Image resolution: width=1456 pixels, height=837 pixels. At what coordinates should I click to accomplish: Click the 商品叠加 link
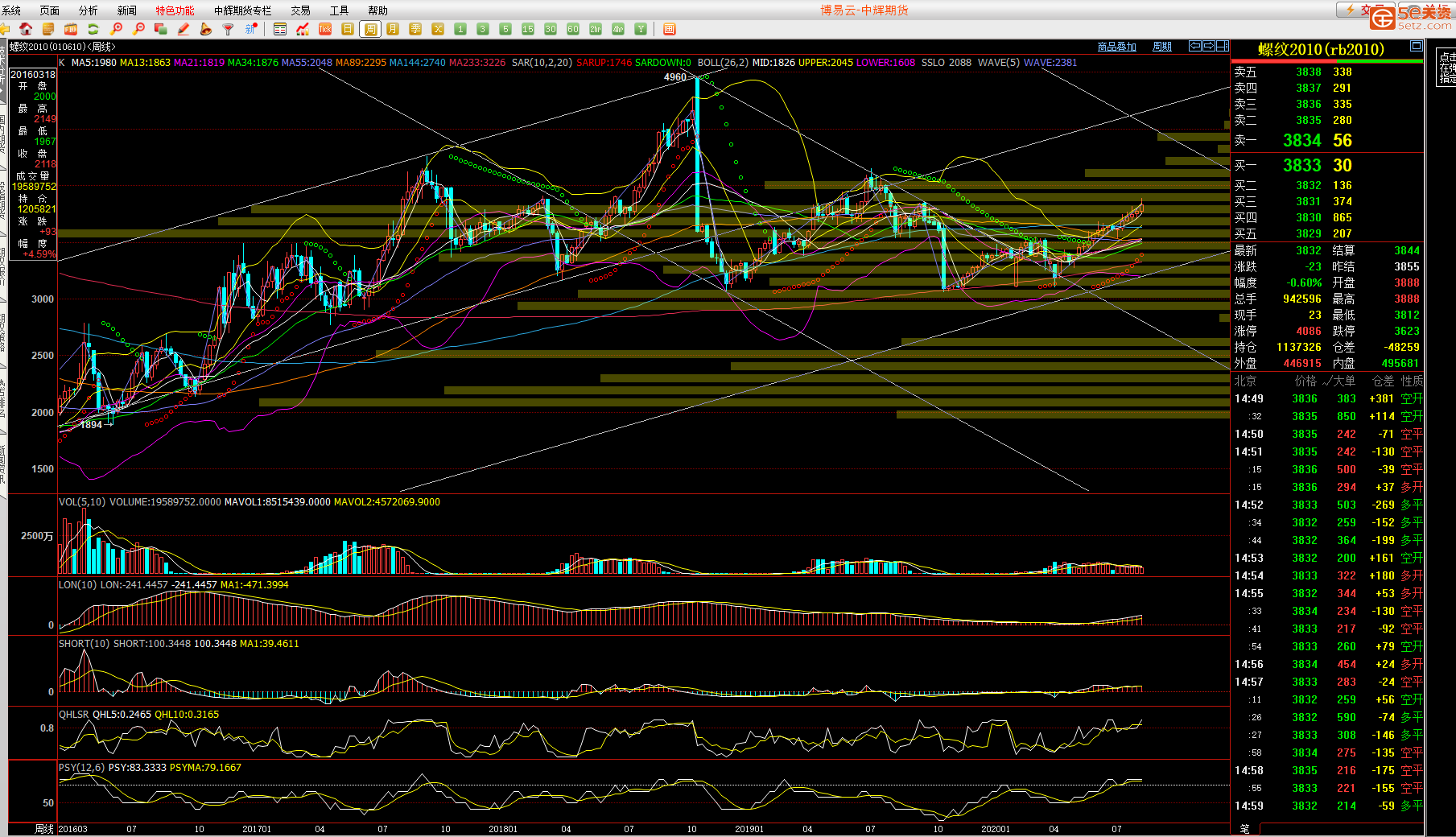(x=1117, y=47)
